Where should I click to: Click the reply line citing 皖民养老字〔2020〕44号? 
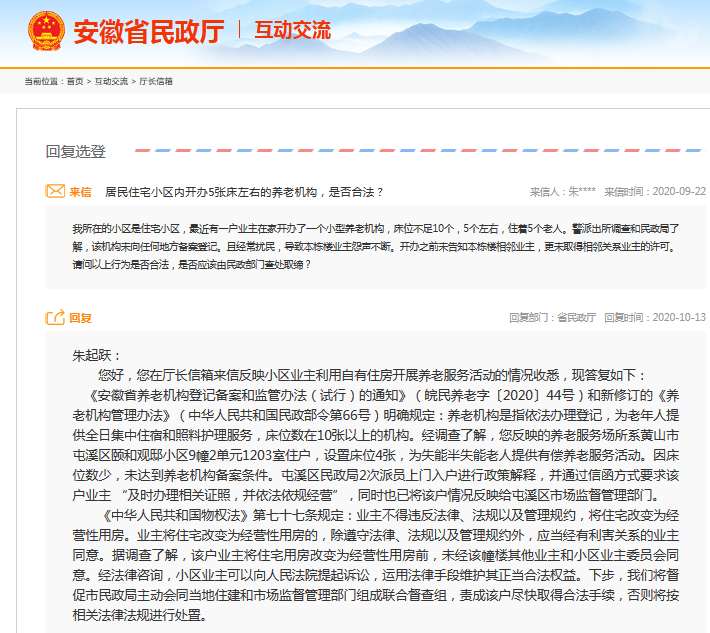pyautogui.click(x=385, y=395)
